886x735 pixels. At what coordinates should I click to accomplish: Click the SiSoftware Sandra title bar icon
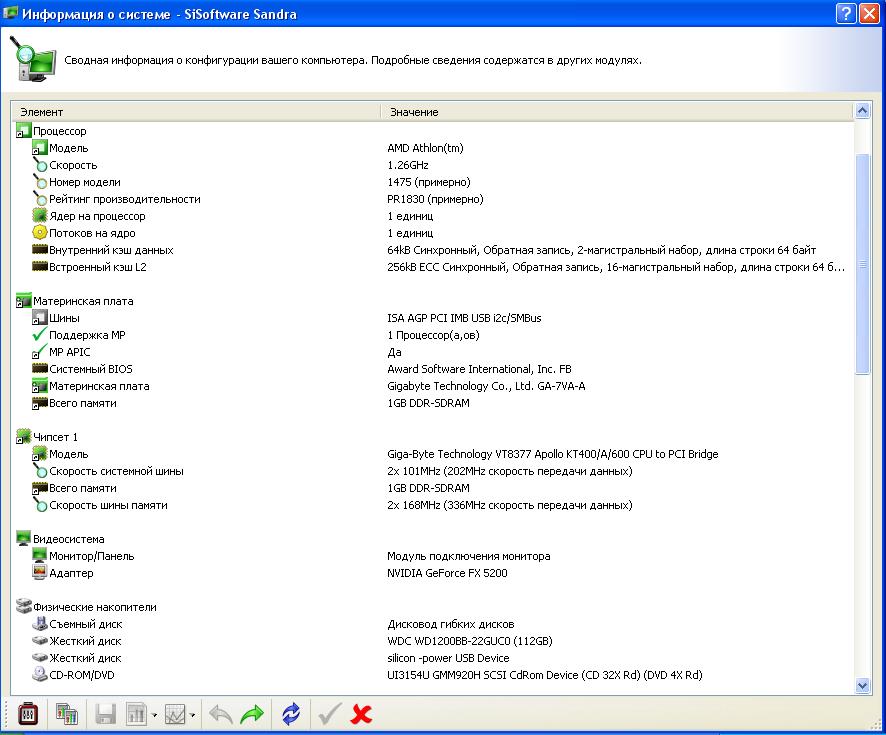click(x=10, y=13)
